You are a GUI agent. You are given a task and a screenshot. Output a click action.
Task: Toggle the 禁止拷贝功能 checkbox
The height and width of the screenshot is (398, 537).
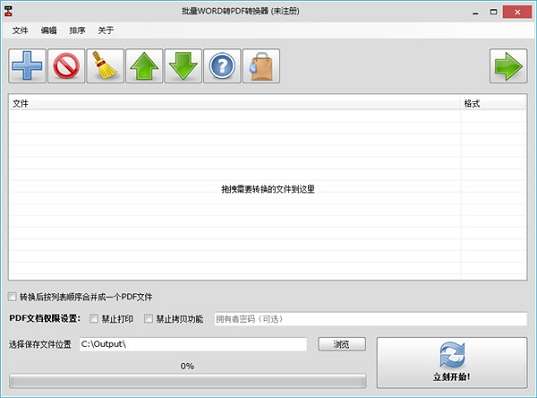(x=148, y=319)
